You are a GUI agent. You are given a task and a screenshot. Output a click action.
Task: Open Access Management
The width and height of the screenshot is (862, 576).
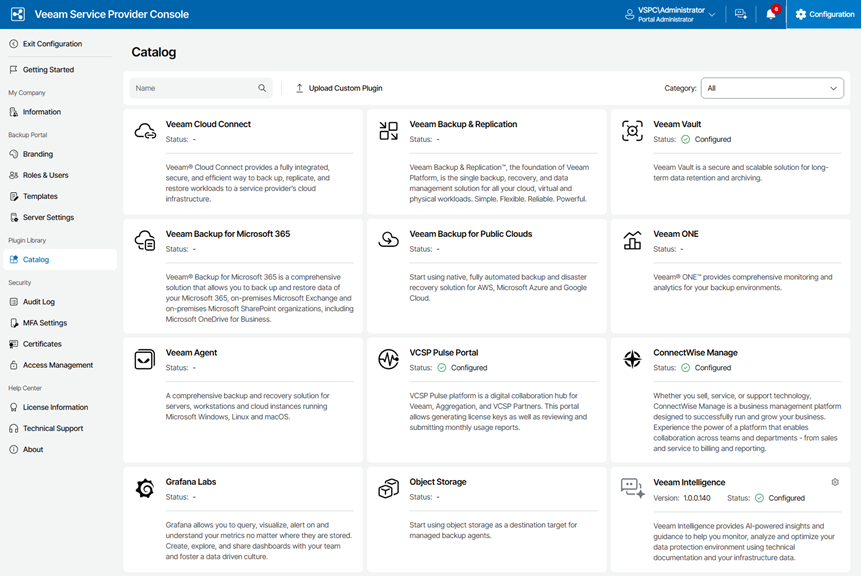(x=58, y=365)
